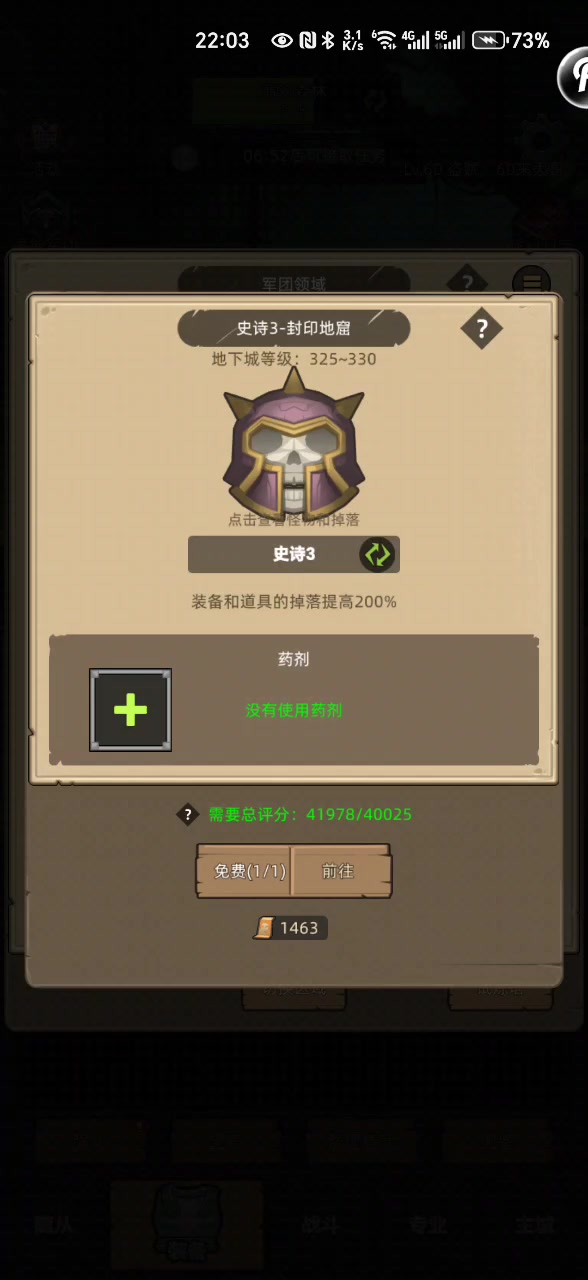
Task: Open the help icon beside 需要总评分
Action: (188, 814)
